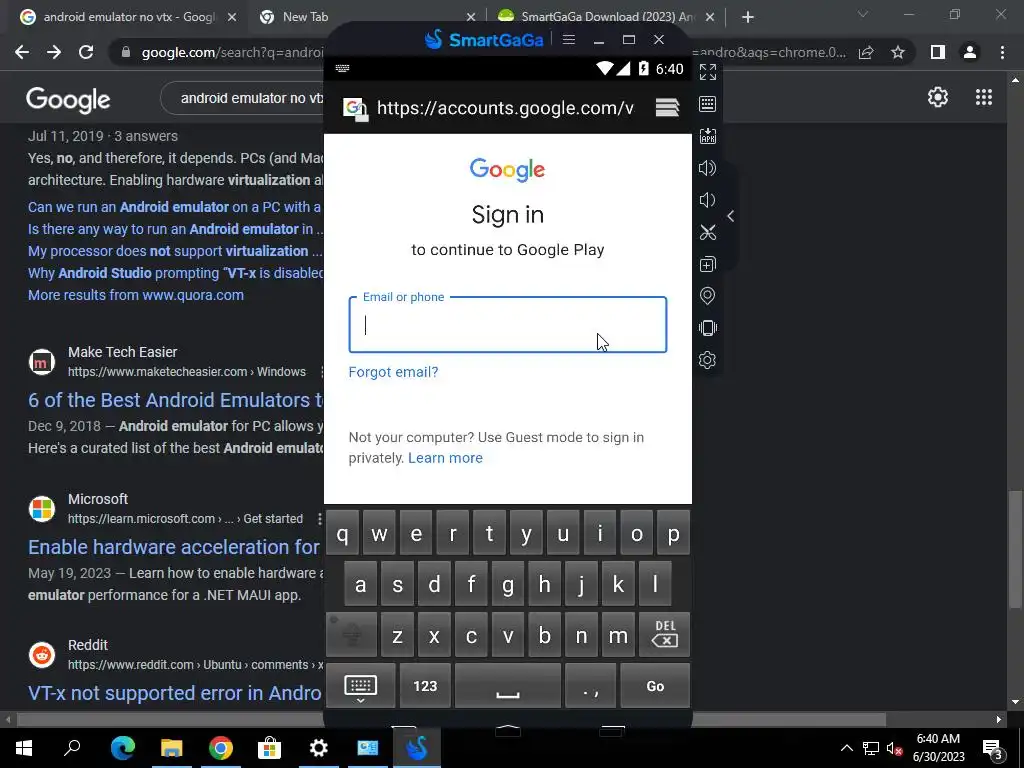This screenshot has width=1024, height=768.
Task: Tap the 123 numeric keyboard key
Action: (x=425, y=686)
